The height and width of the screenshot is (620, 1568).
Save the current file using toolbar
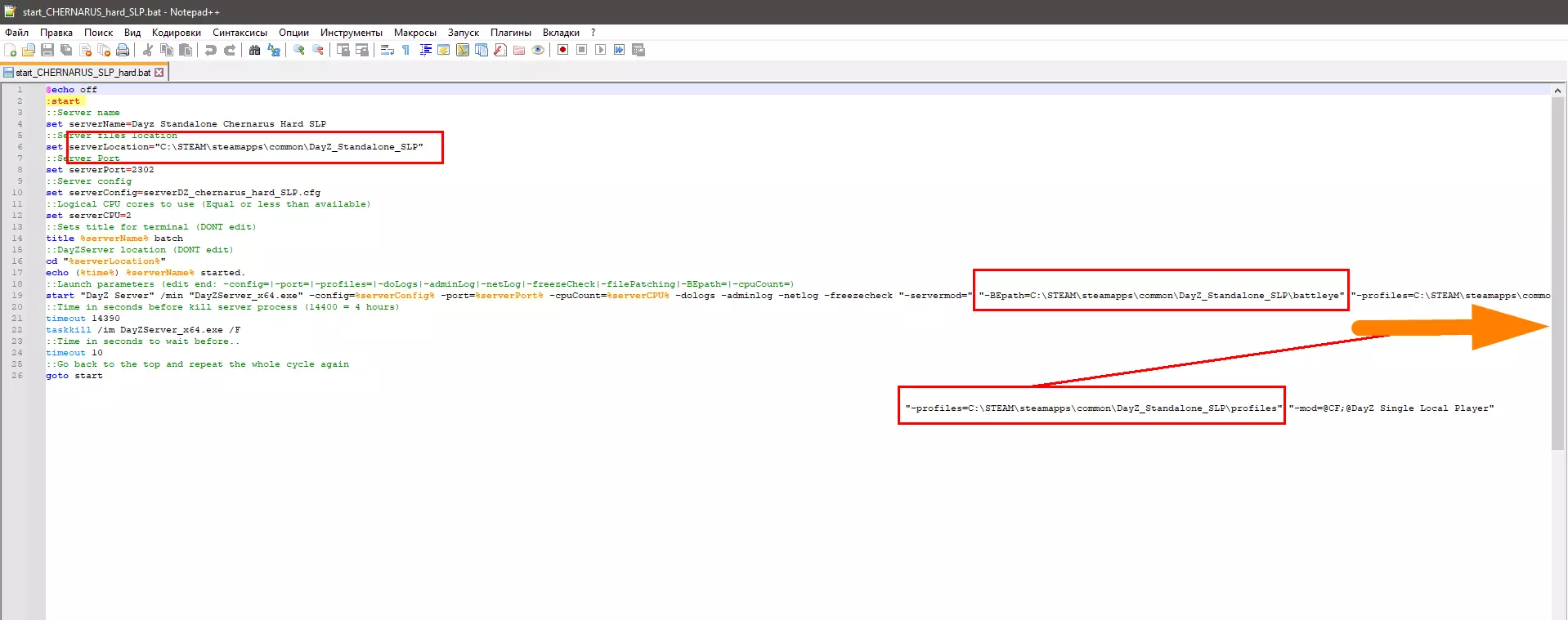pos(47,50)
